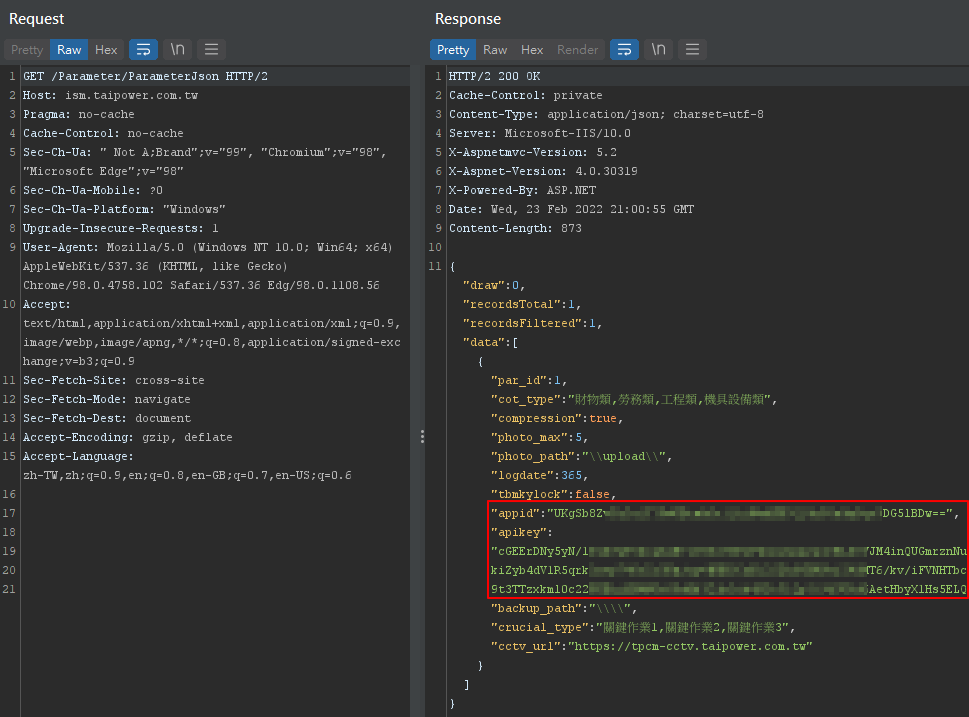Screen dimensions: 969x717
Task: Click the 'HTTP/2 200 OK' status line
Action: (494, 76)
